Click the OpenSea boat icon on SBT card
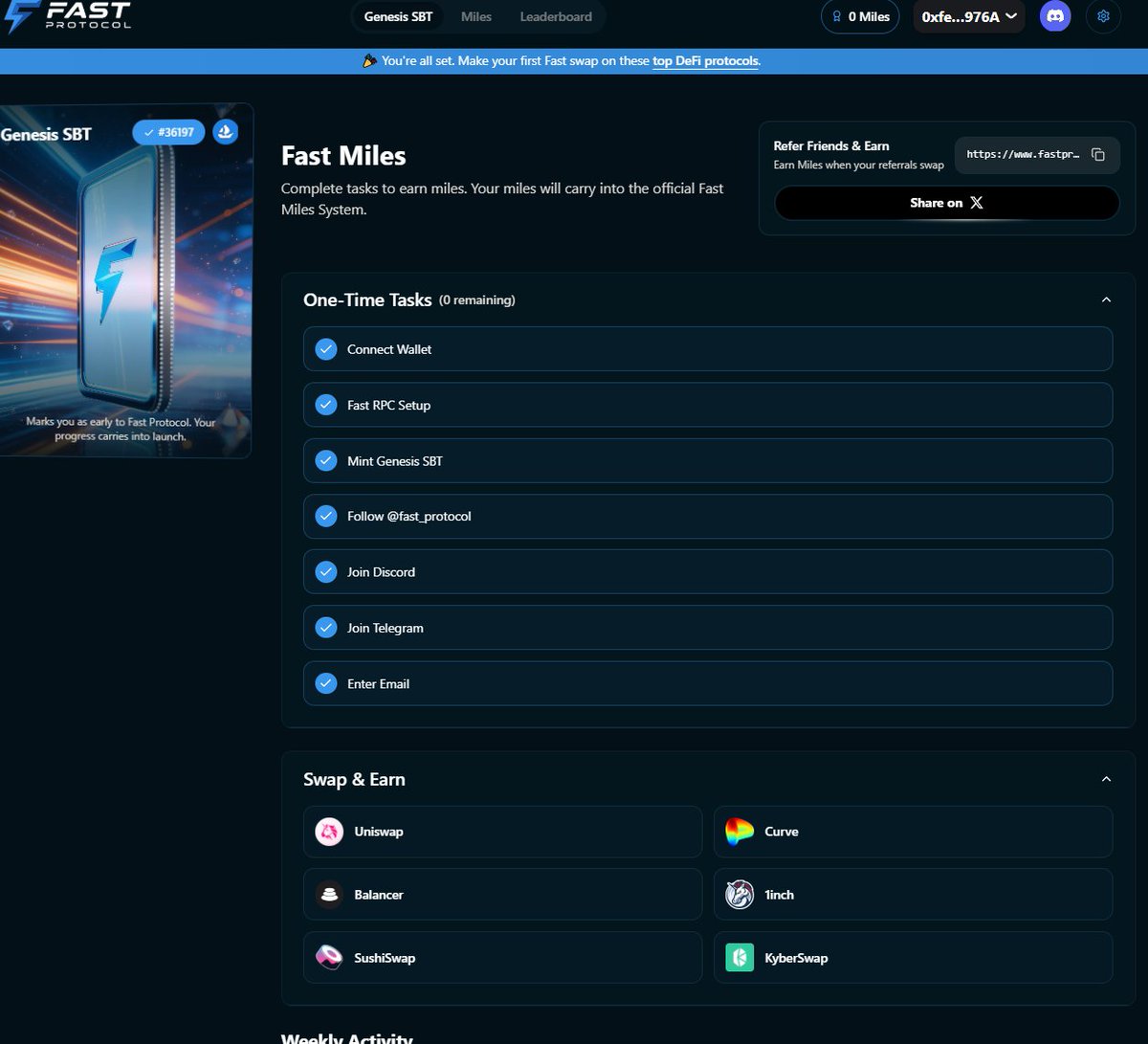Screen dimensions: 1148x1044 coord(225,132)
